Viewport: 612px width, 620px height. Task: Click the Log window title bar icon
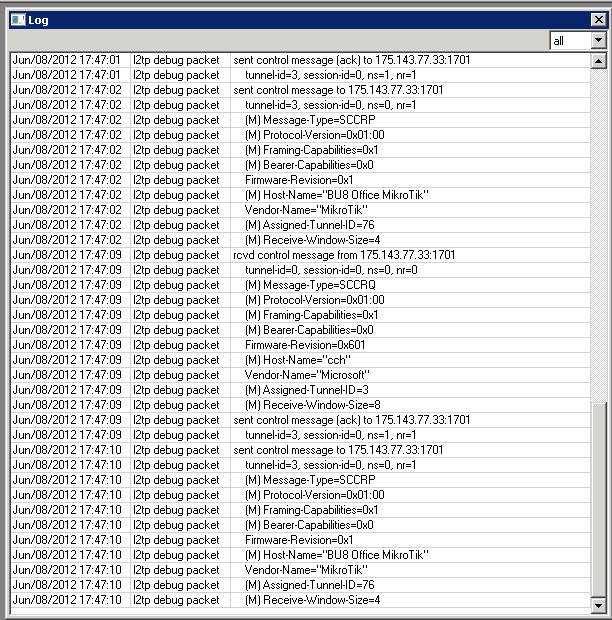[x=18, y=20]
